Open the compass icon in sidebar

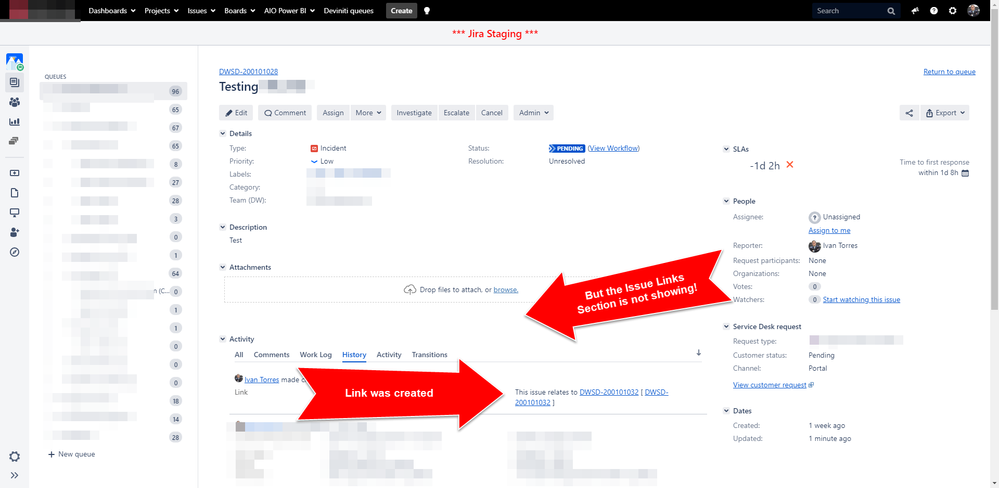[x=14, y=252]
